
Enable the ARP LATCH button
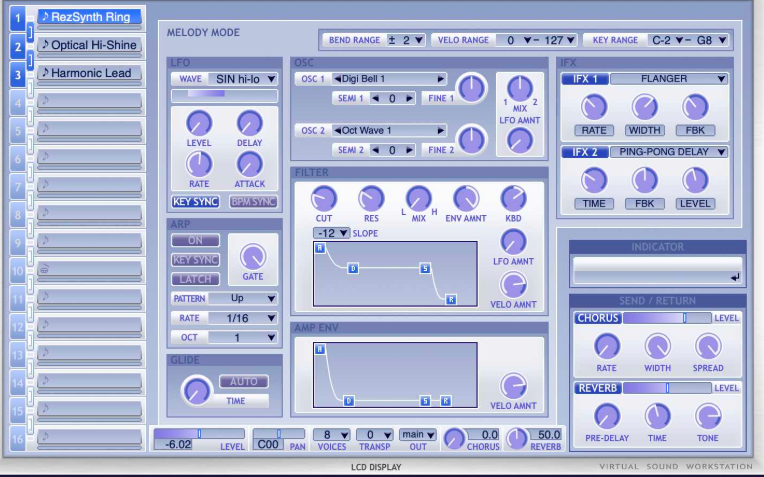(x=195, y=279)
